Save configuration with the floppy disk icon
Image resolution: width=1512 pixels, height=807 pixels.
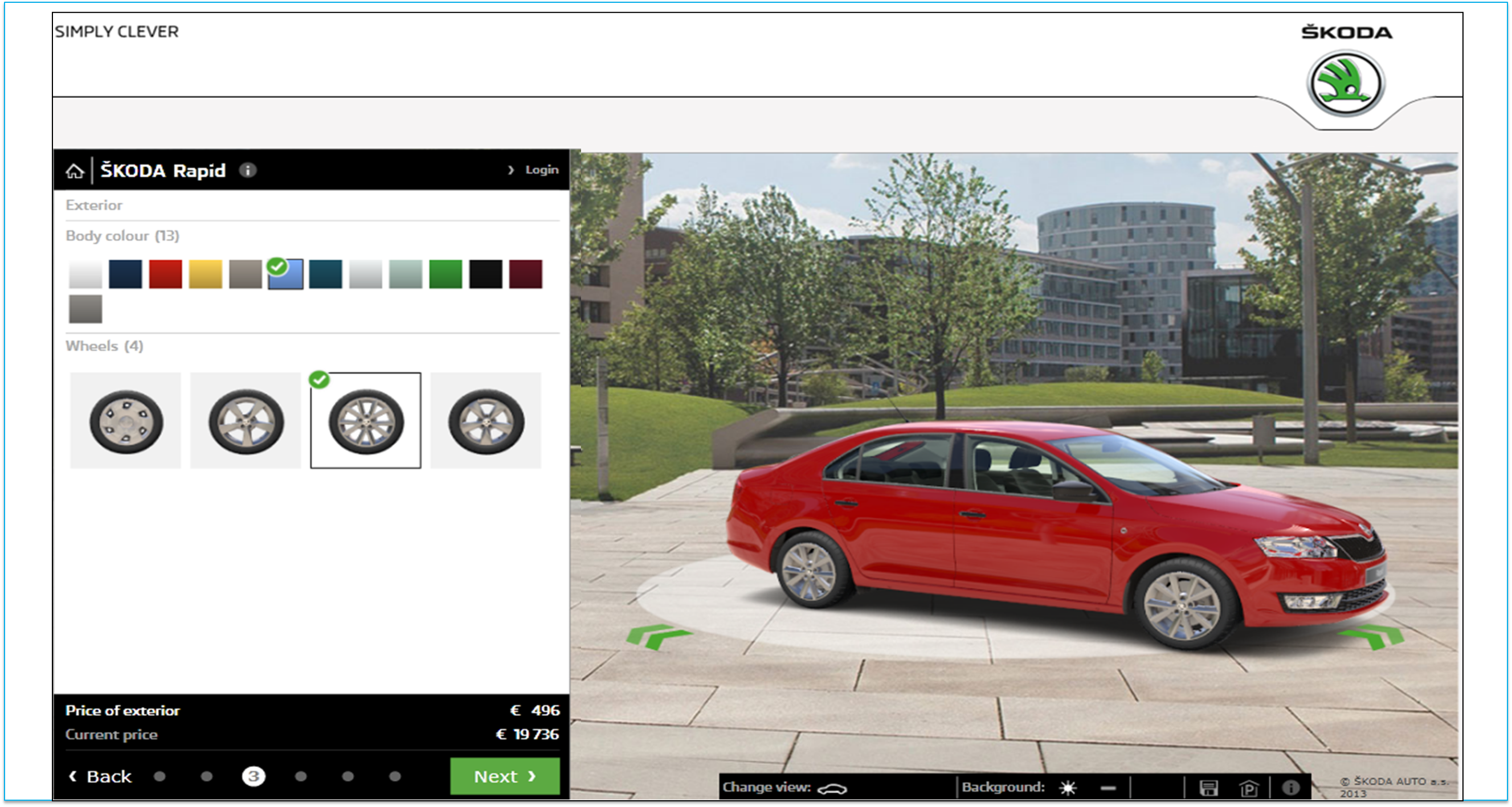tap(1208, 788)
